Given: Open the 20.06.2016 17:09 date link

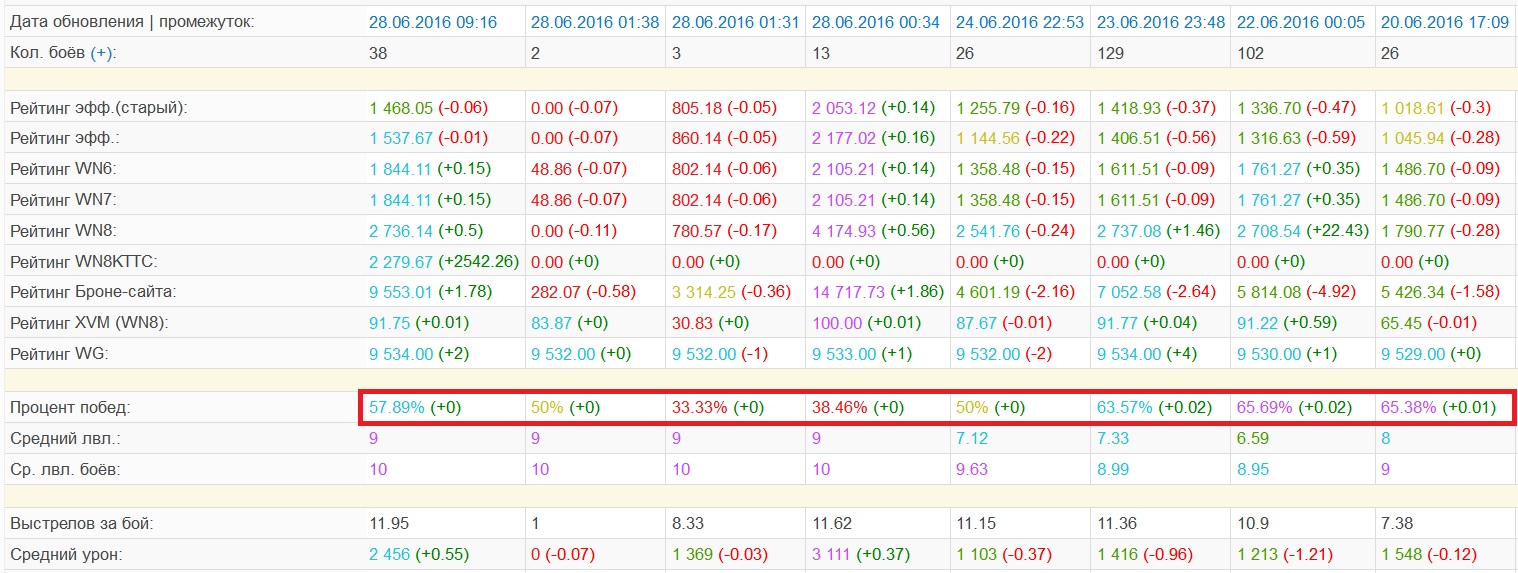Looking at the screenshot, I should tap(1445, 22).
